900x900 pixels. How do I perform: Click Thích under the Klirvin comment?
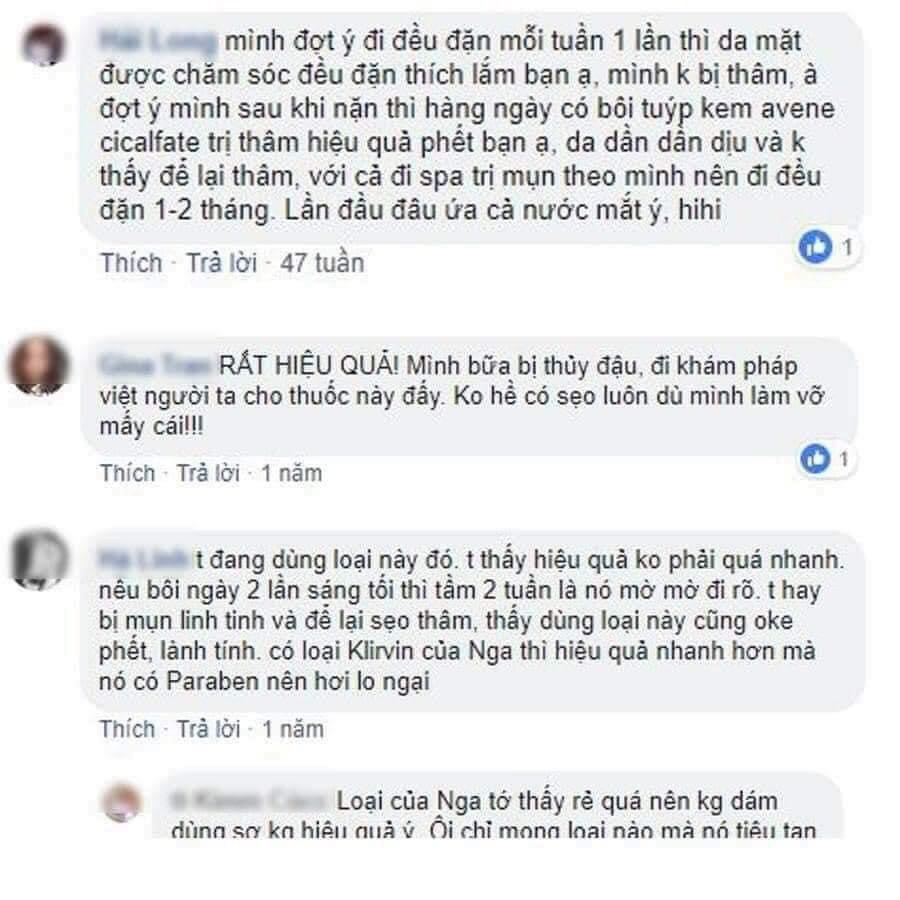point(127,729)
